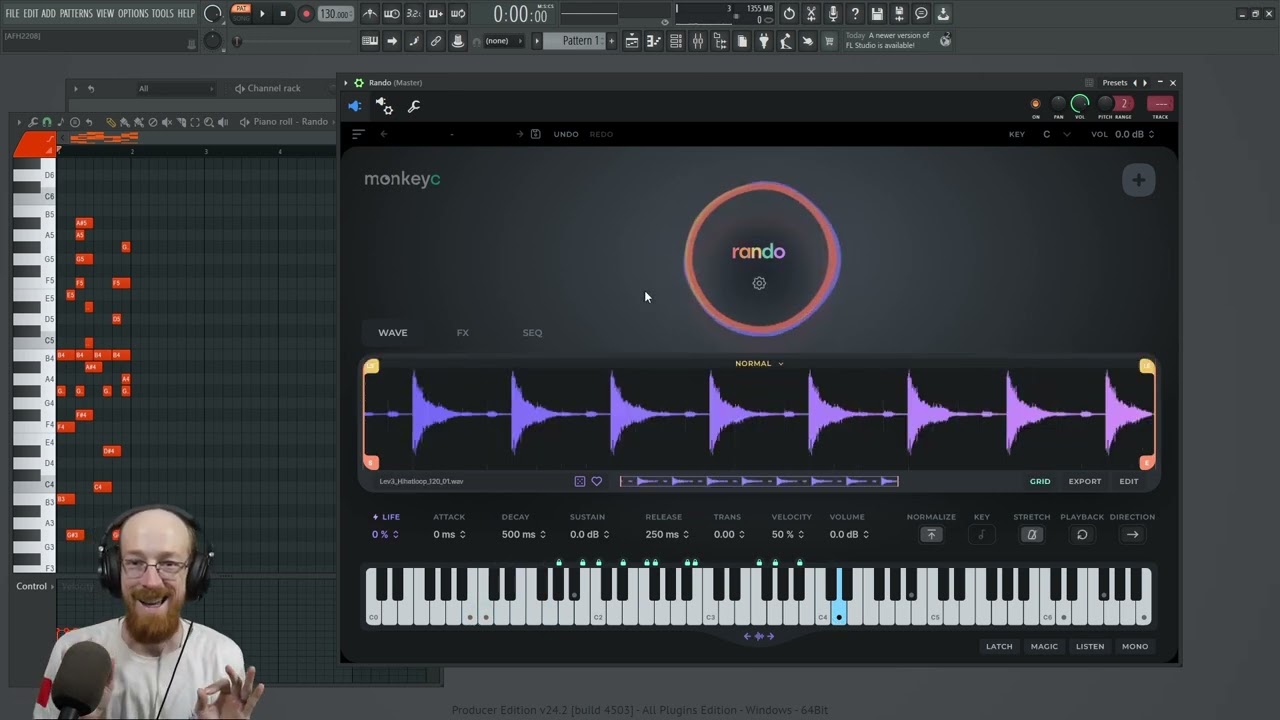Click the tempo 130.000 field
The image size is (1280, 720).
pos(335,14)
